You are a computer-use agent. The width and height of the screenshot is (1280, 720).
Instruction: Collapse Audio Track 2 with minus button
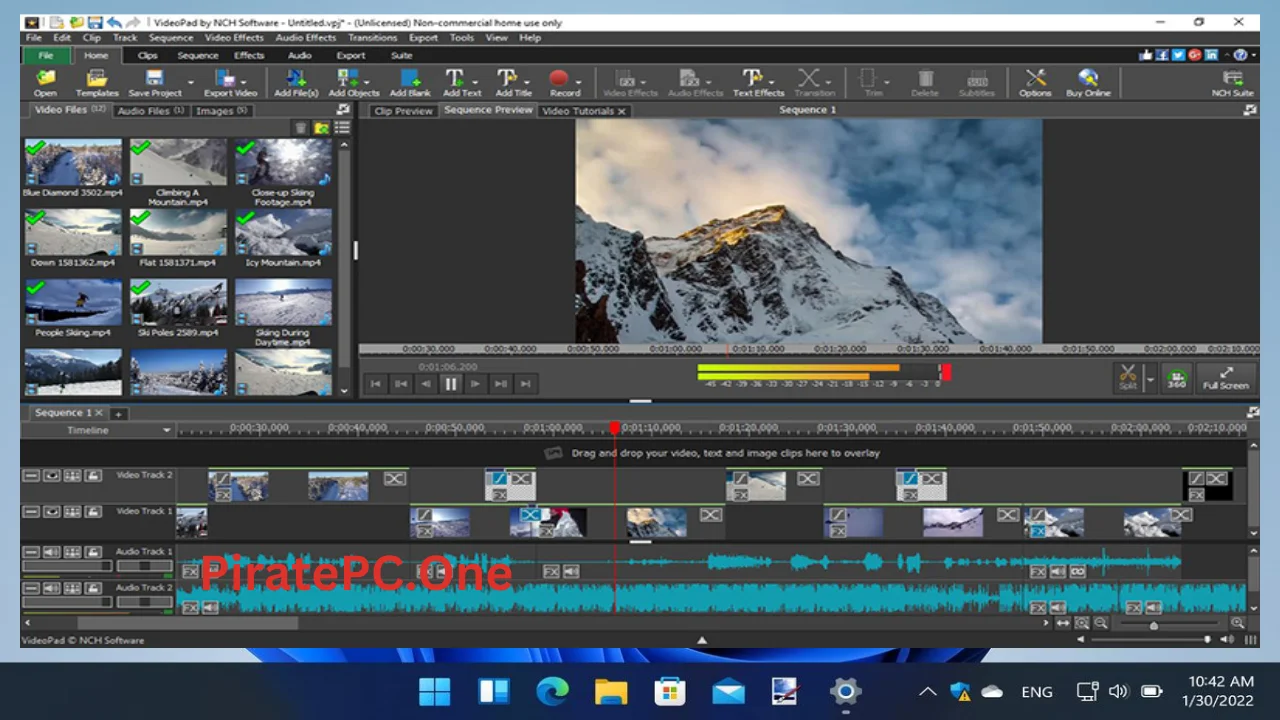pyautogui.click(x=31, y=588)
